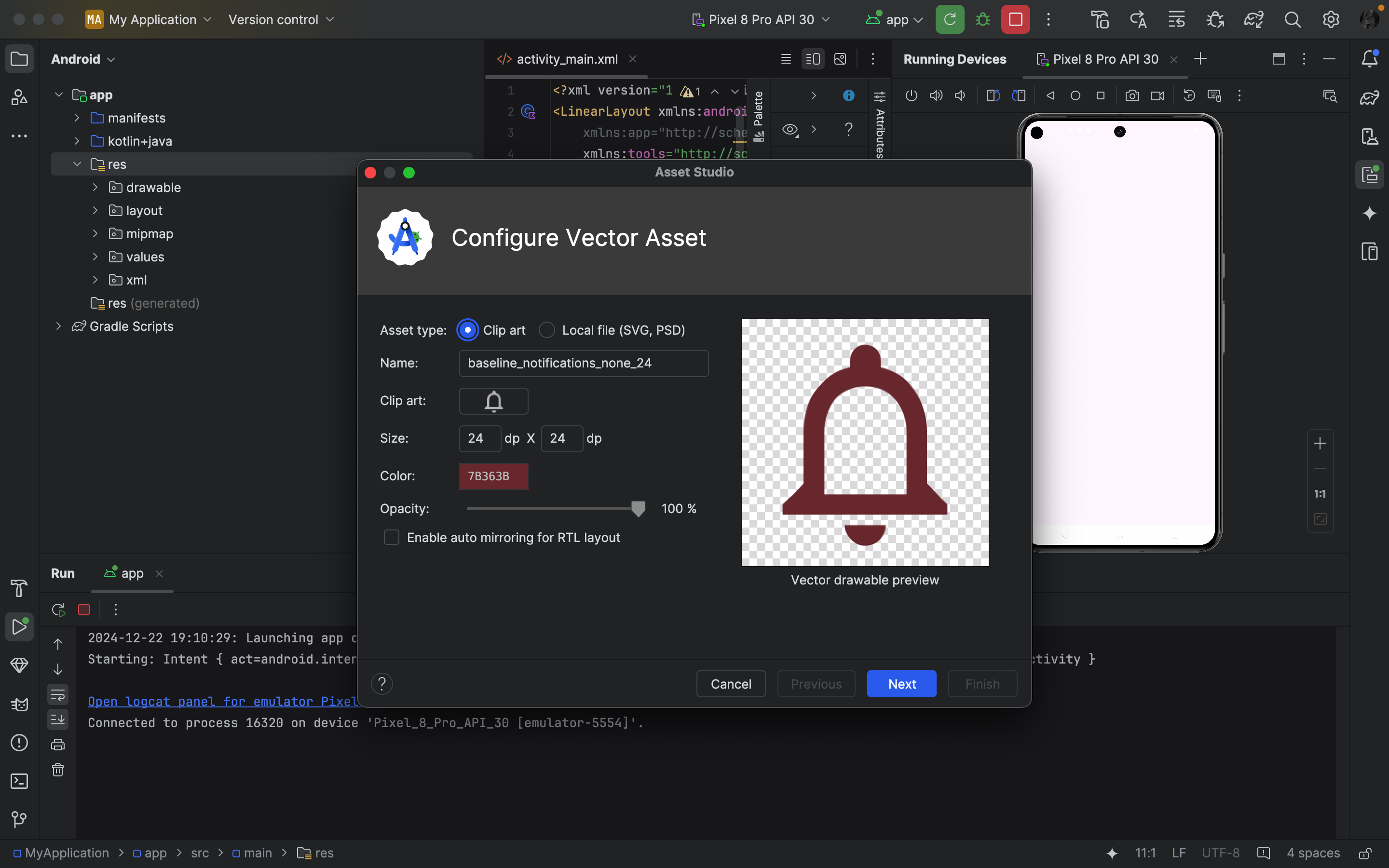Select Local file (SVG, PSD) radio button
1389x868 pixels.
coord(547,330)
